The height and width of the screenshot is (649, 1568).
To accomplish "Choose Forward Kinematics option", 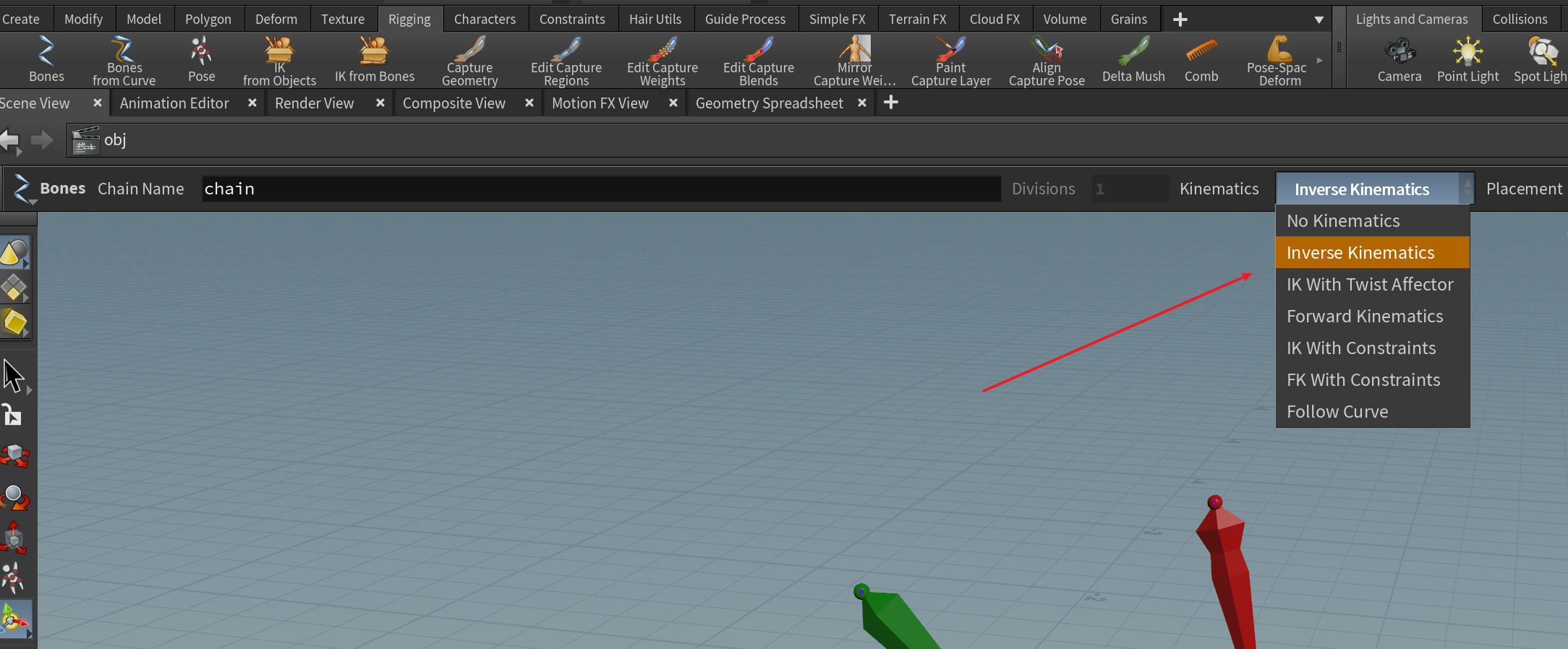I will (x=1373, y=317).
